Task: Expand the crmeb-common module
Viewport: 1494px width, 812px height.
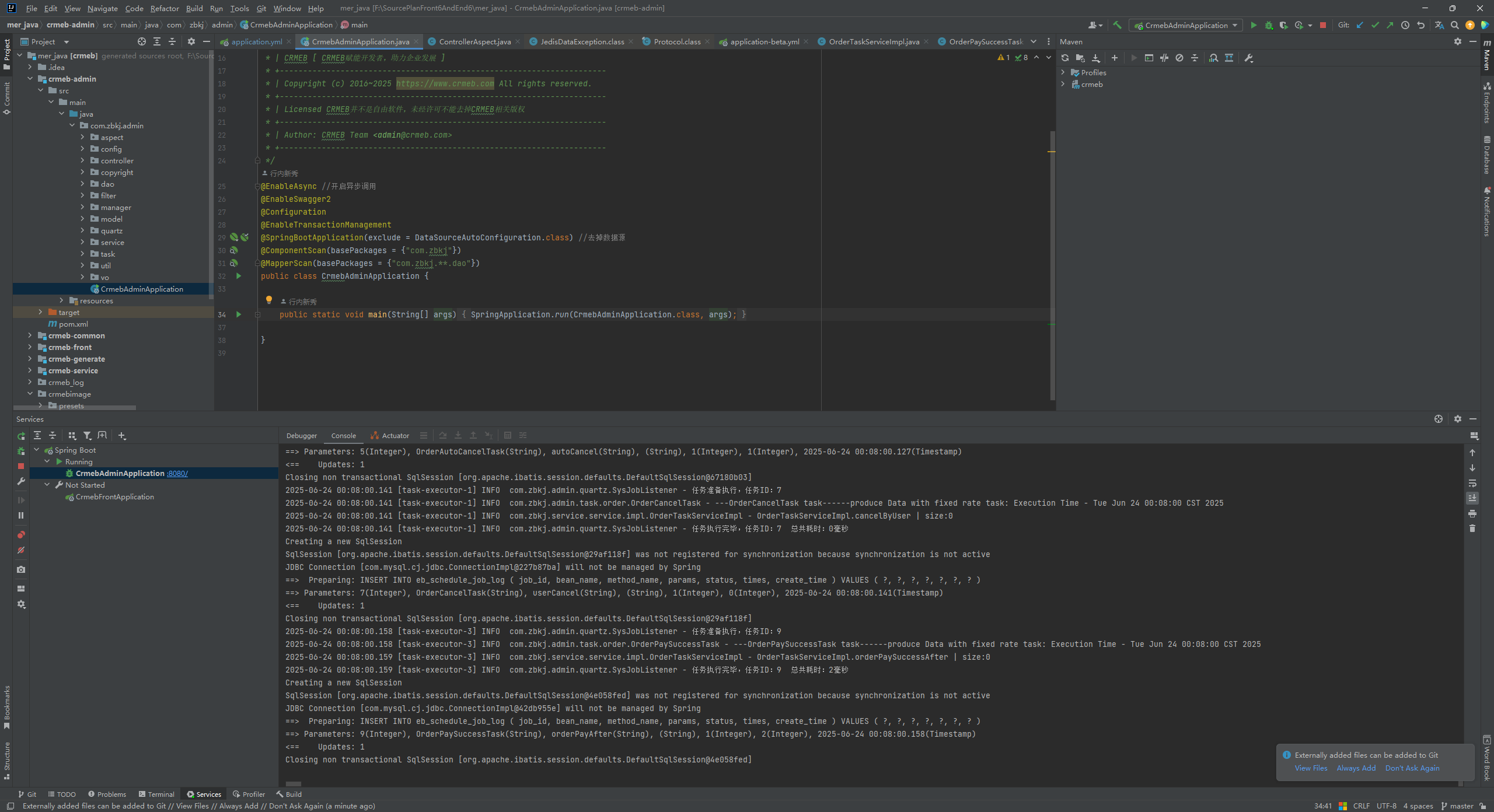Action: [x=30, y=335]
